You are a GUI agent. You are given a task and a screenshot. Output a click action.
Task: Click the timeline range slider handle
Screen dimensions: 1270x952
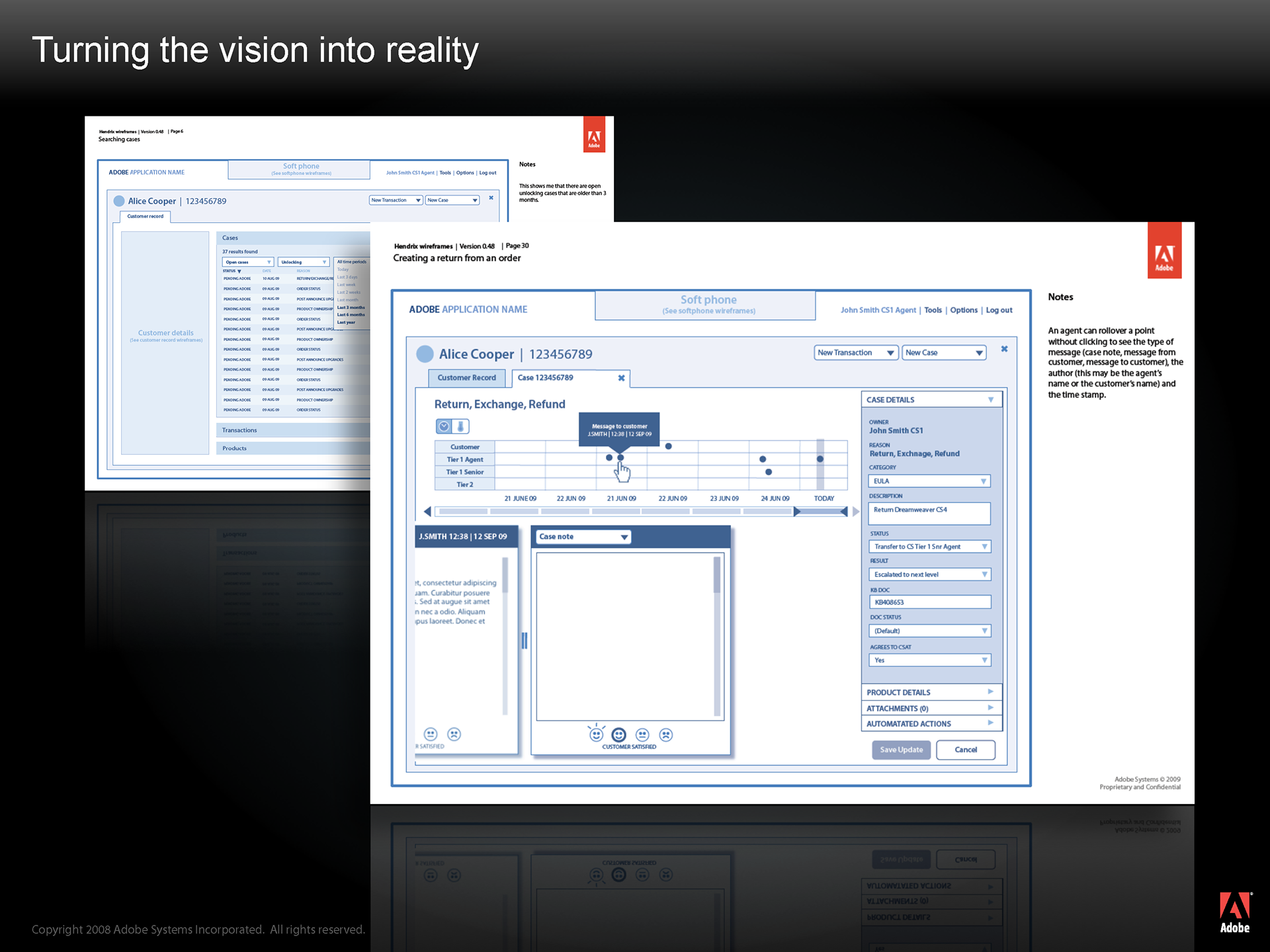pyautogui.click(x=798, y=512)
